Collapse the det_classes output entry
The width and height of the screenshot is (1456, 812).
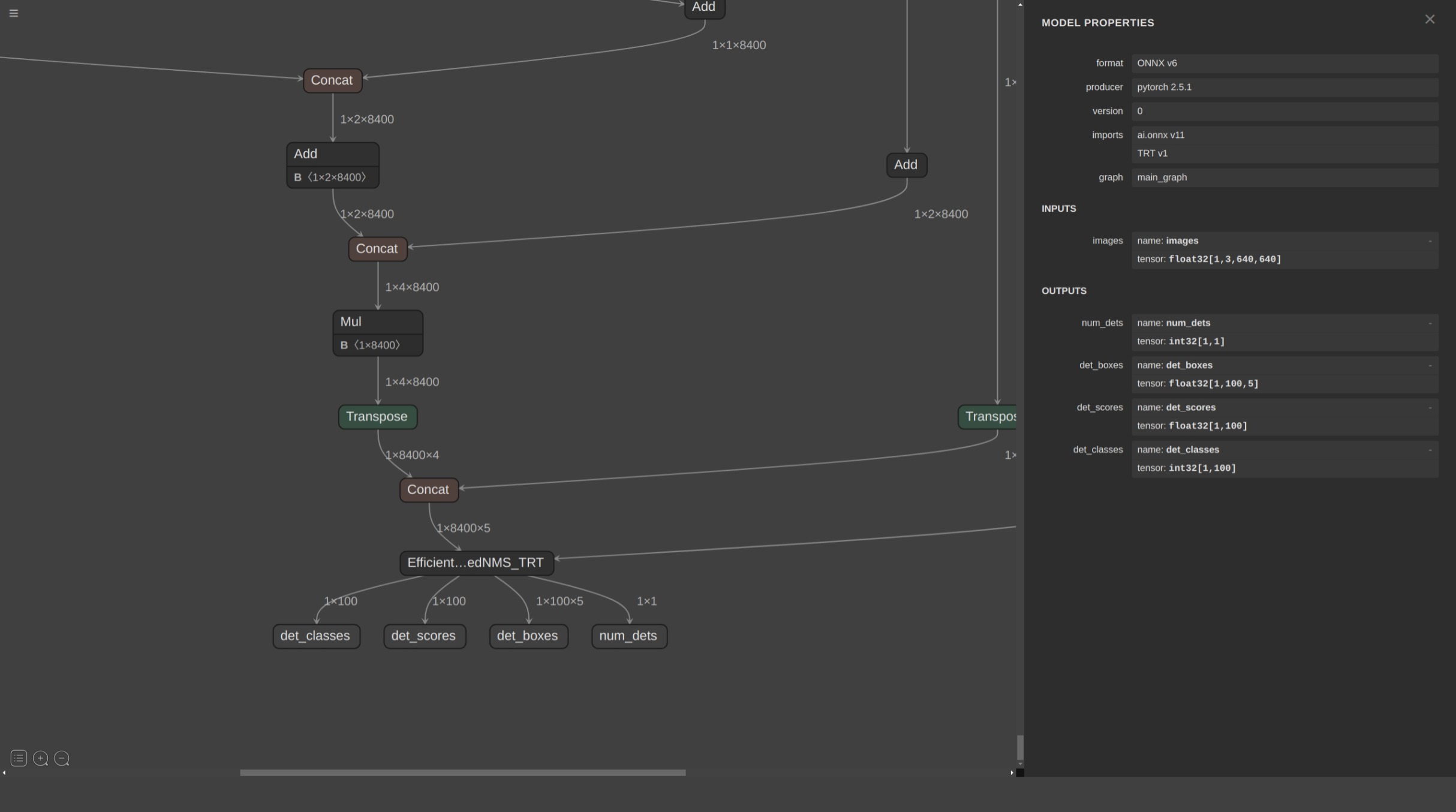click(x=1430, y=450)
